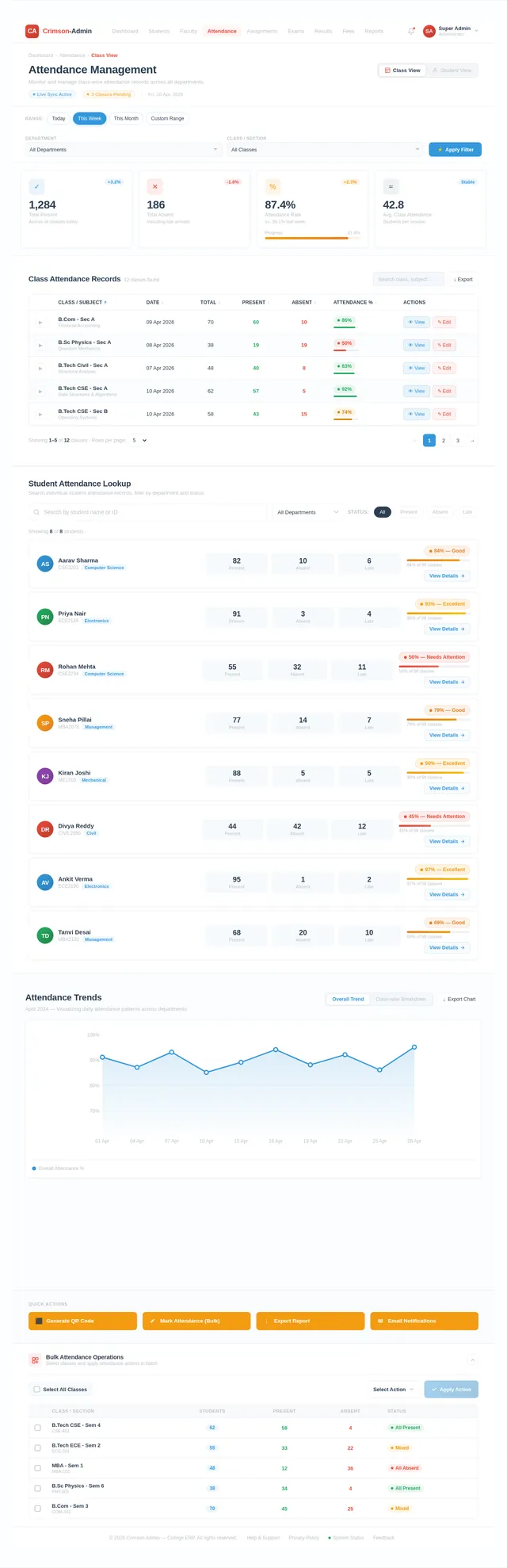Tick the checkbox for B.Tech CSE - Sem 4
Screen dimensions: 507x1568
37,1428
